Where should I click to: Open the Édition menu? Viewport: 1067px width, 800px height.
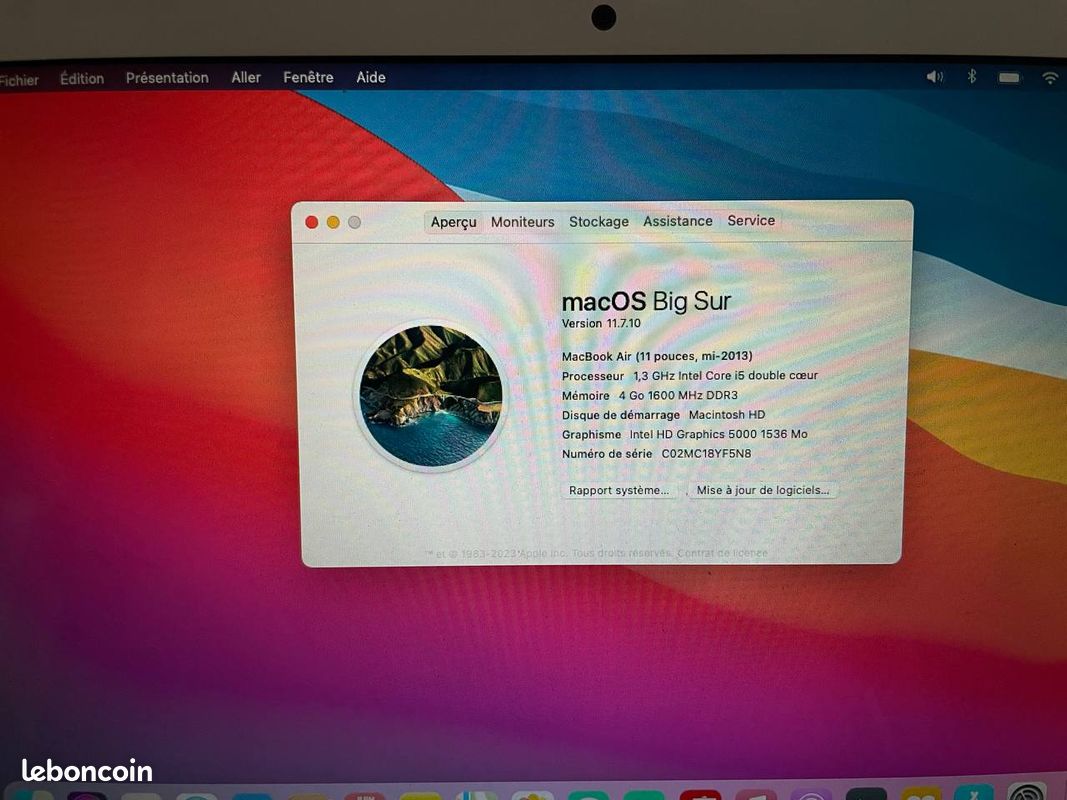(x=82, y=78)
